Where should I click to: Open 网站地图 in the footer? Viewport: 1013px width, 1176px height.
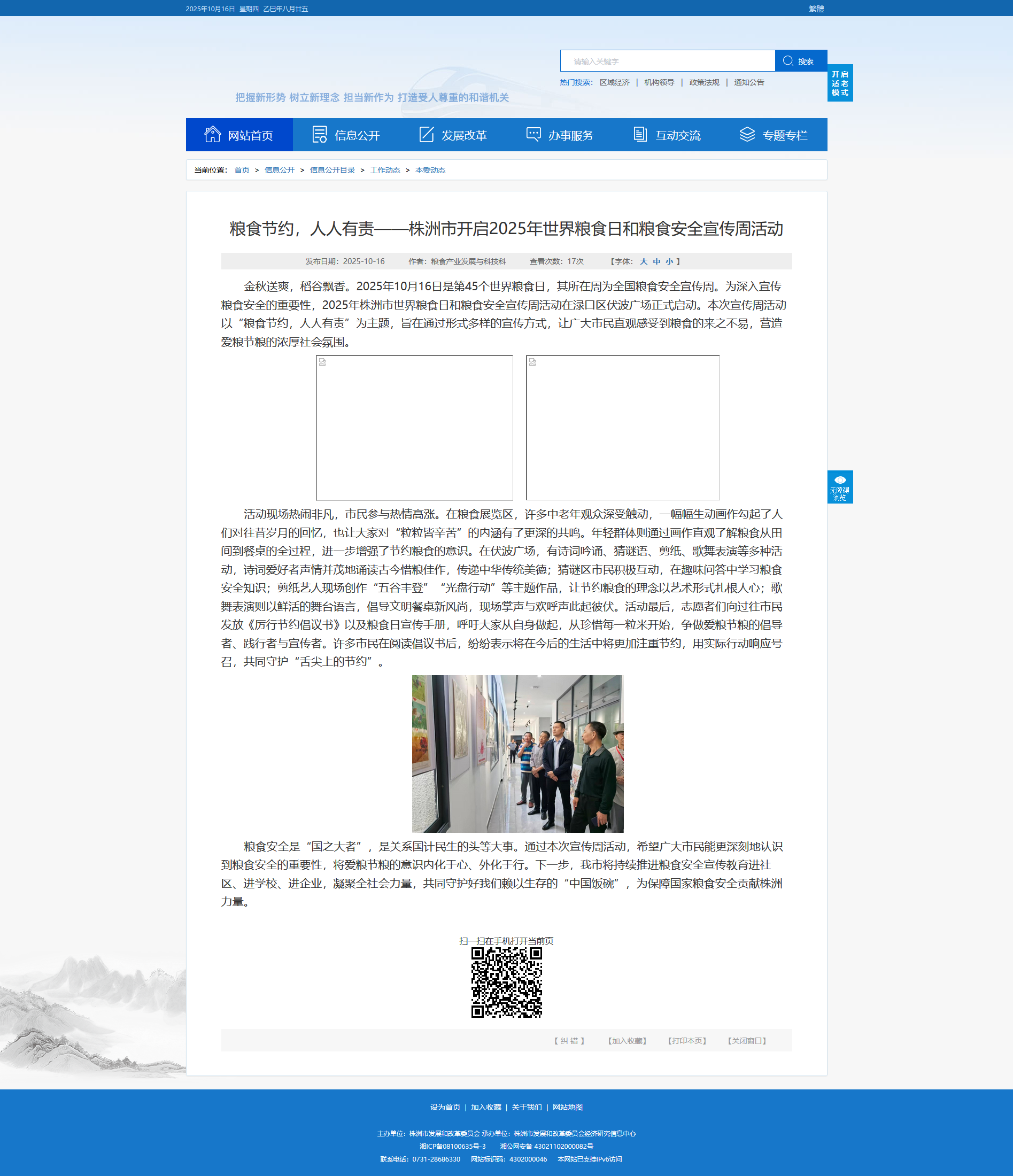(x=568, y=1107)
